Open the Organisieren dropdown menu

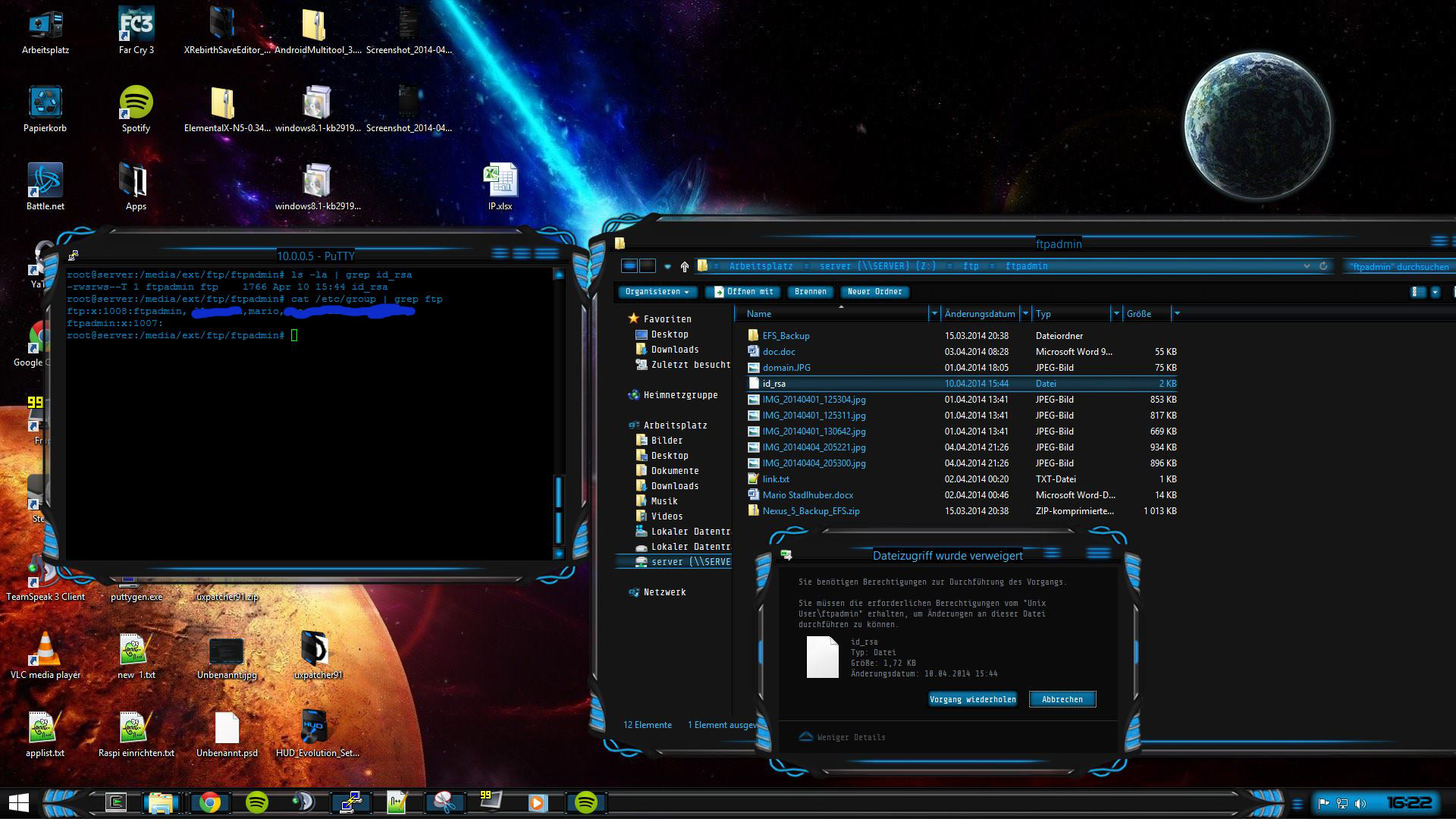(x=657, y=292)
